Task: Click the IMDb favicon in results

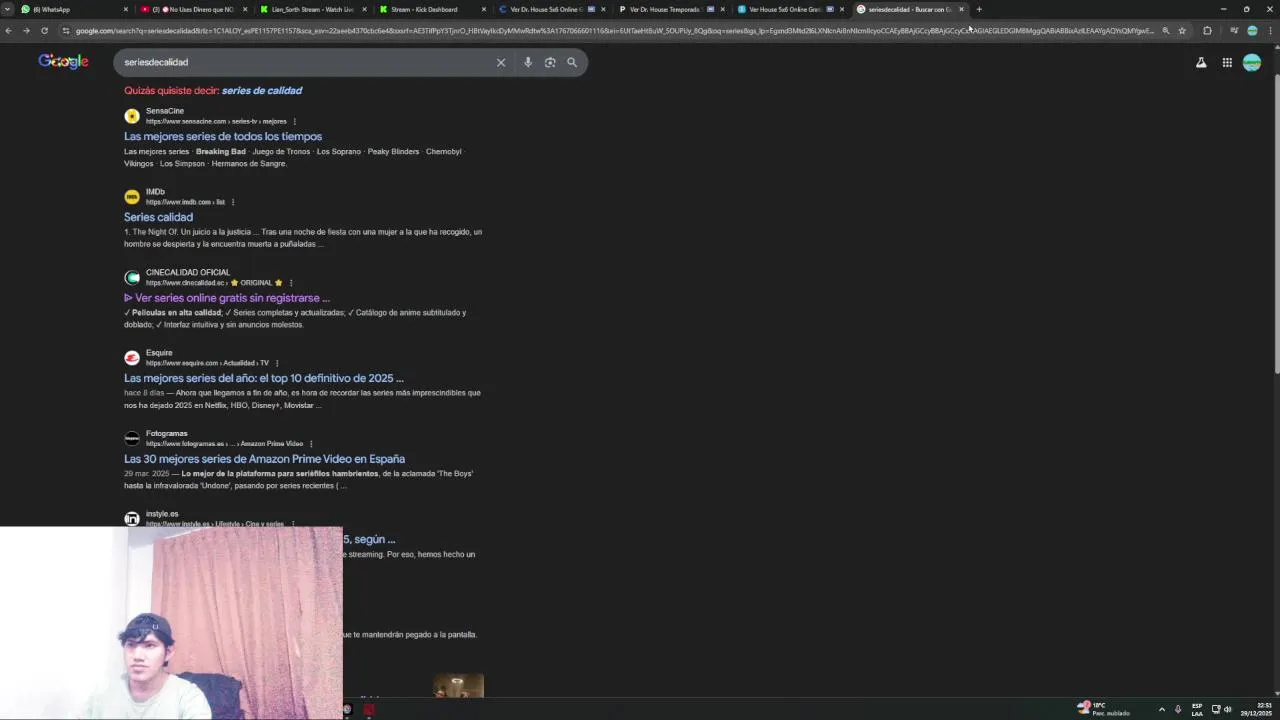Action: [x=132, y=197]
